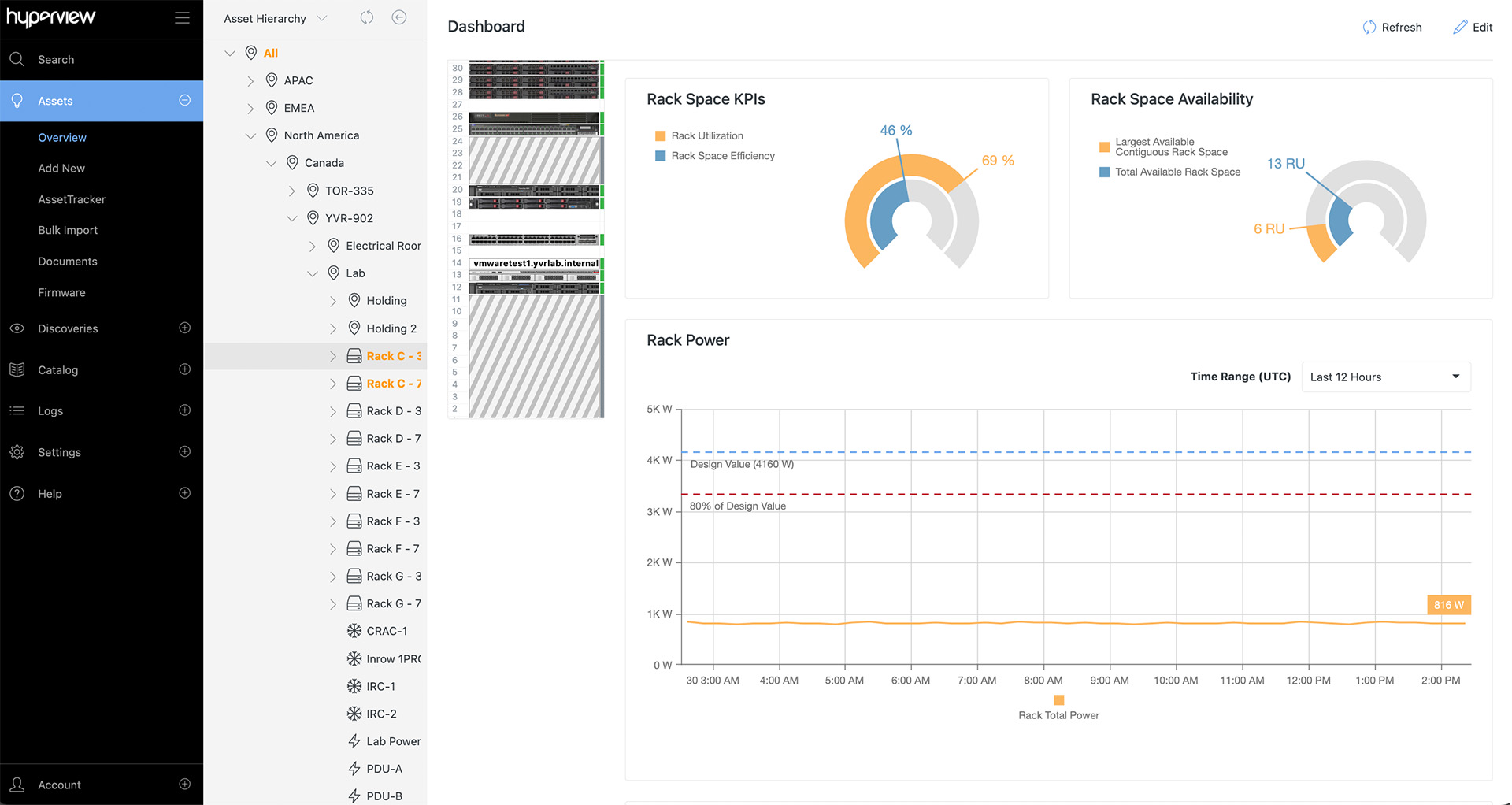Image resolution: width=1512 pixels, height=805 pixels.
Task: Click the snowflake icon next to CRAC-1
Action: (354, 631)
